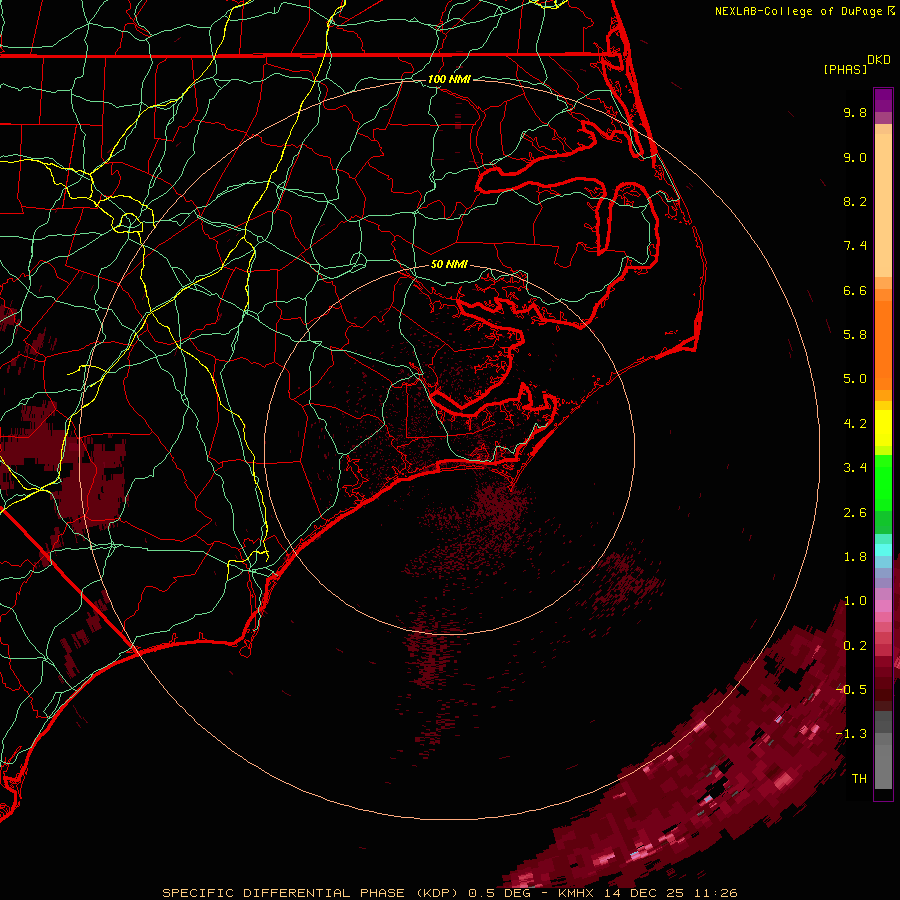Click the 7.4 scale value
This screenshot has width=900, height=900.
855,246
